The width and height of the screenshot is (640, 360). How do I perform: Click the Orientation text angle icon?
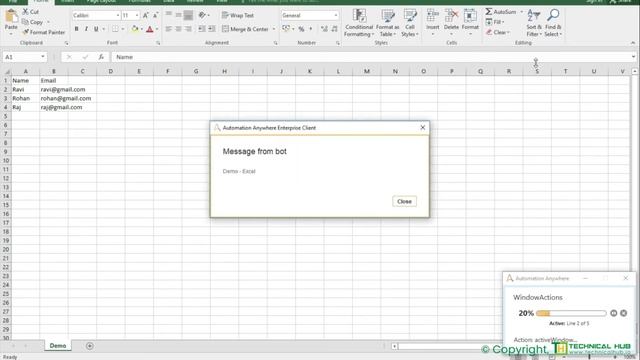(202, 15)
